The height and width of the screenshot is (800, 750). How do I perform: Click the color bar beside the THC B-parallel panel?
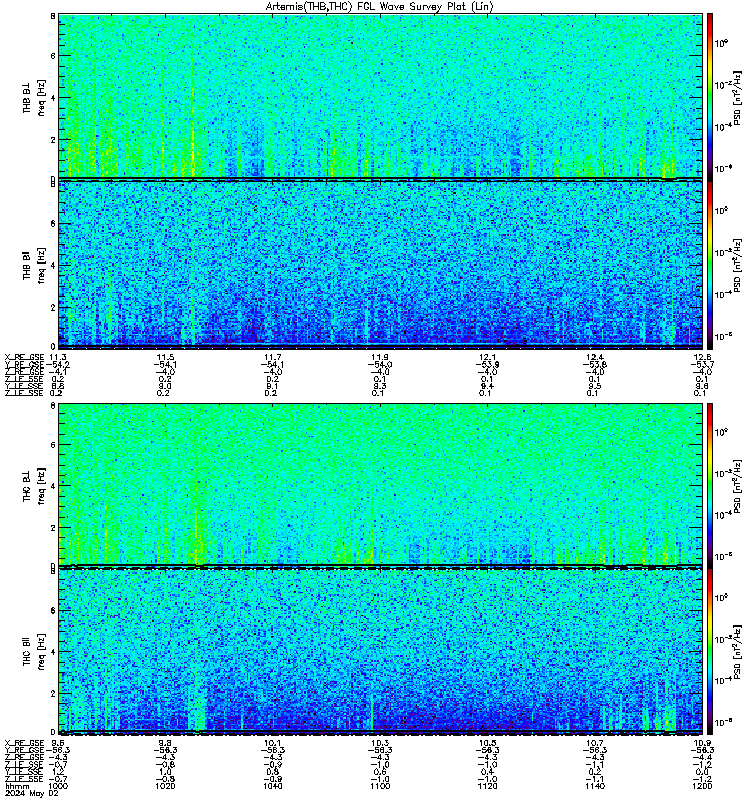pos(710,651)
